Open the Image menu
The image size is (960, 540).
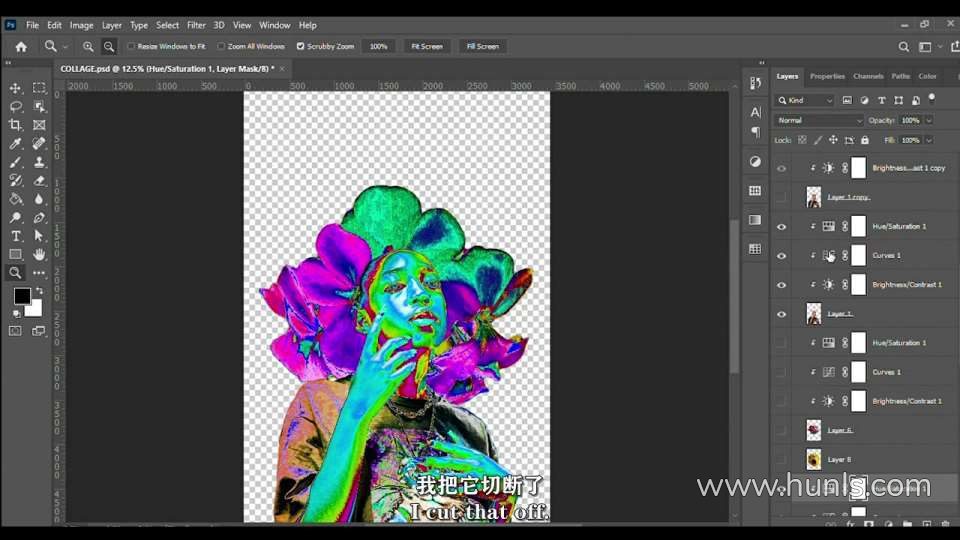click(81, 25)
